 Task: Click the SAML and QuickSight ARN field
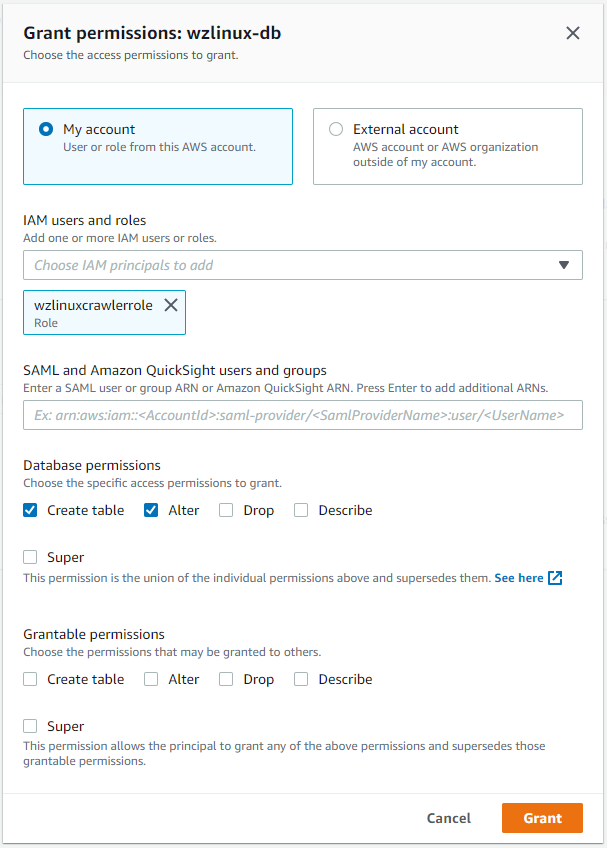tap(302, 415)
